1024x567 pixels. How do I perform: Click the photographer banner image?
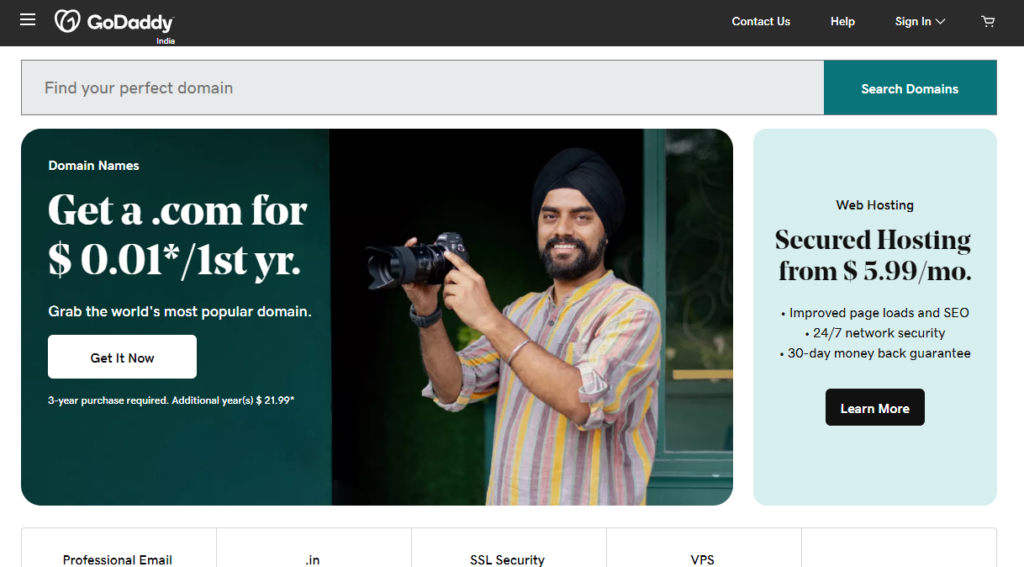(x=532, y=317)
